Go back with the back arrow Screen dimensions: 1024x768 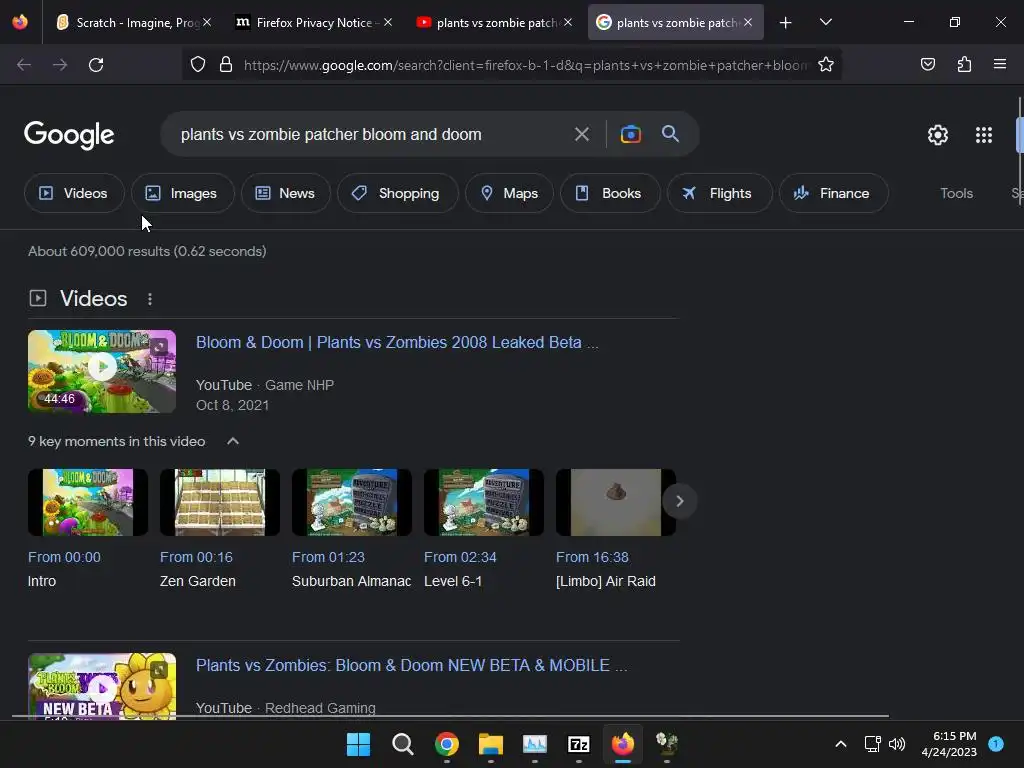click(24, 65)
